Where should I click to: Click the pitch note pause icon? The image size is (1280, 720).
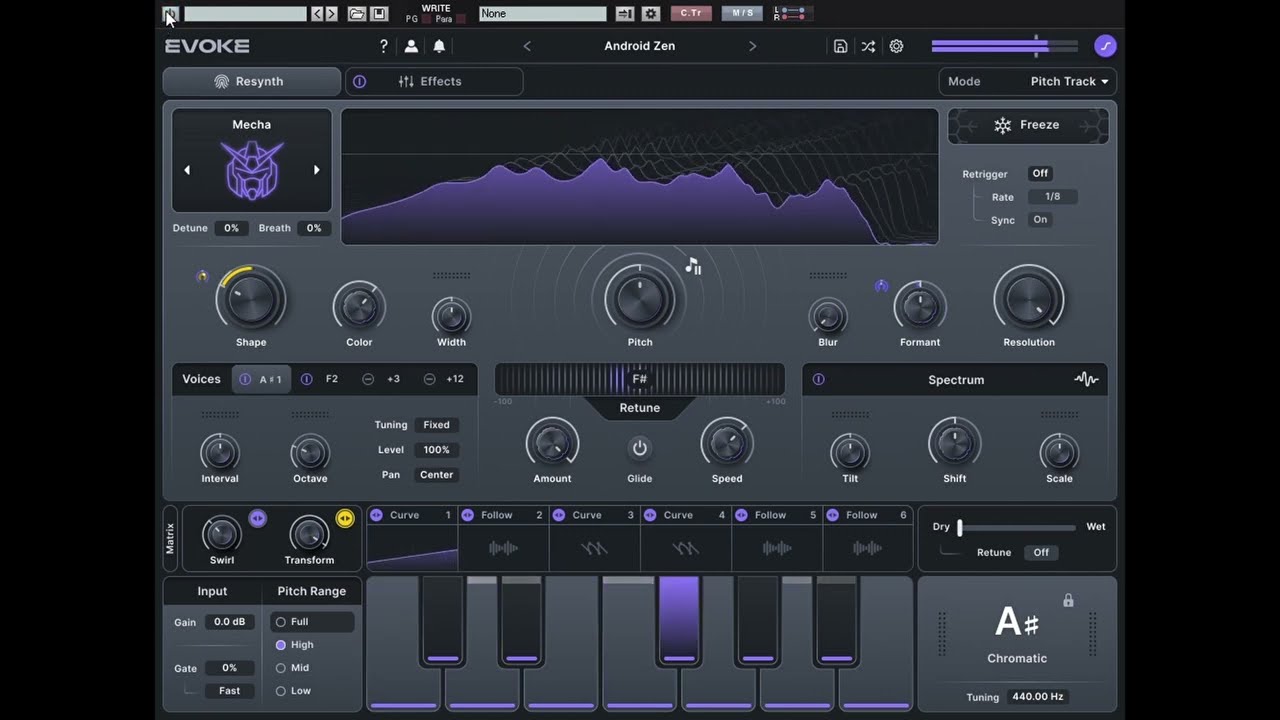(x=693, y=266)
